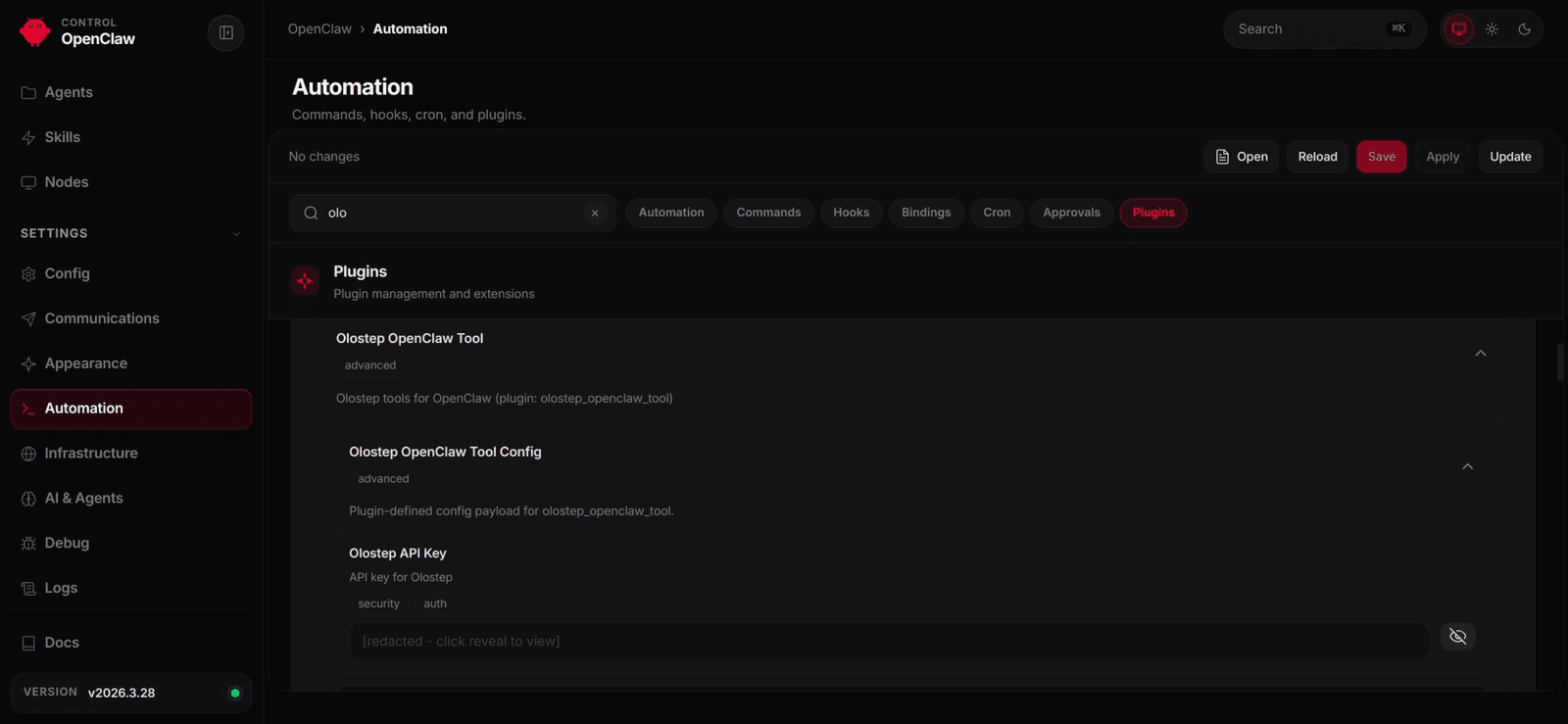Click the Plugins section red icon
1568x724 pixels.
(305, 281)
